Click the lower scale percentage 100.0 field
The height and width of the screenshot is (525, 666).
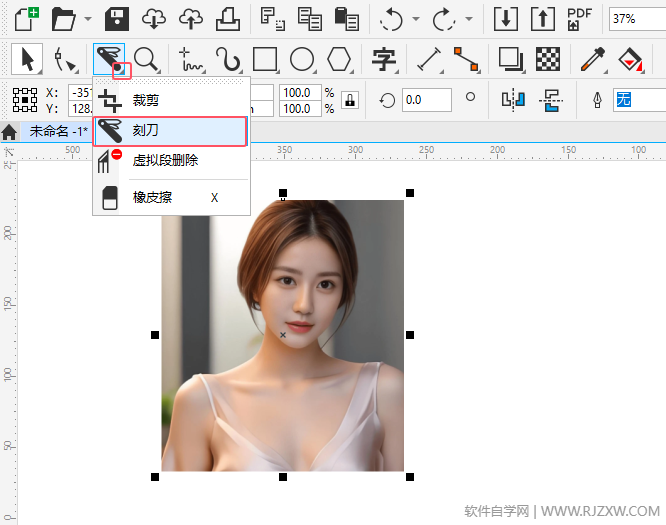click(x=299, y=109)
